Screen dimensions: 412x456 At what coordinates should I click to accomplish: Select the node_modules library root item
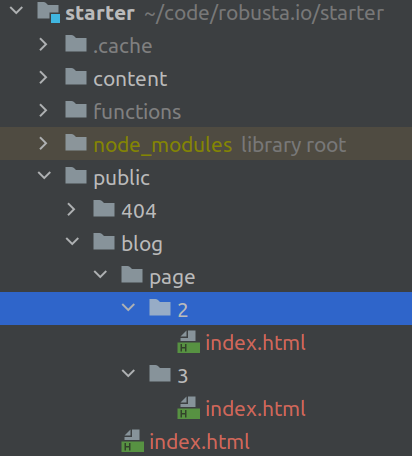click(206, 143)
